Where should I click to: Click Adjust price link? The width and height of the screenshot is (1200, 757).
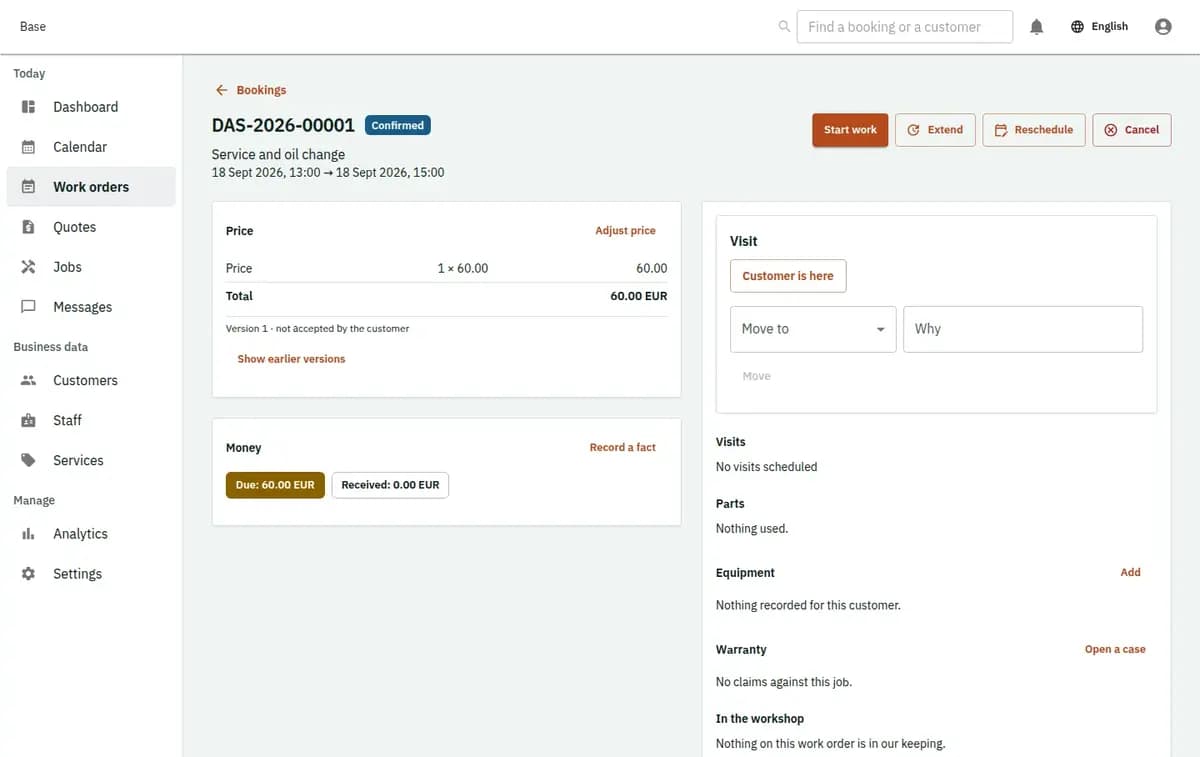tap(626, 231)
